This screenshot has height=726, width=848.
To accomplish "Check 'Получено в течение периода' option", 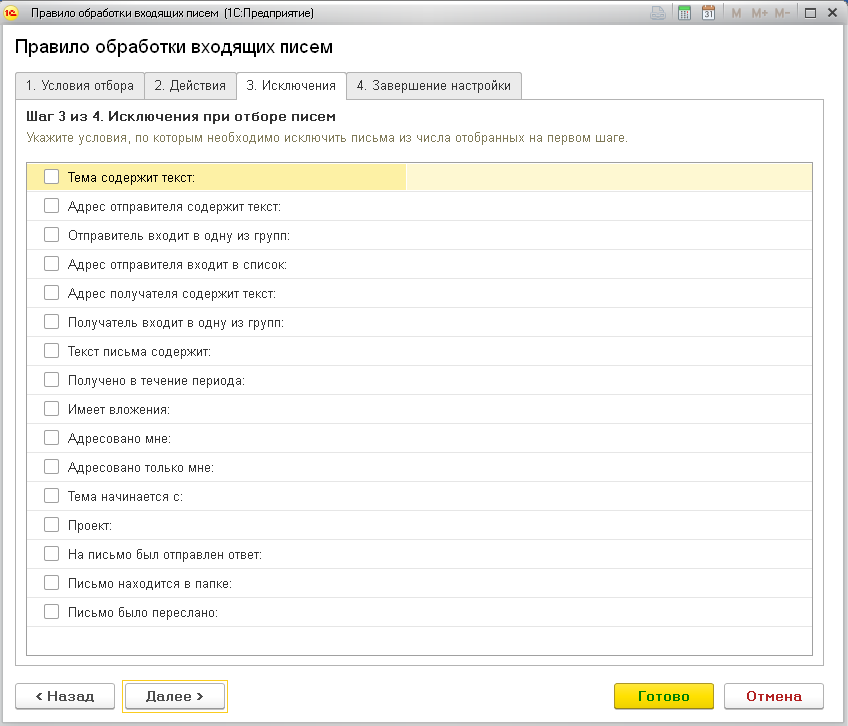I will point(52,380).
